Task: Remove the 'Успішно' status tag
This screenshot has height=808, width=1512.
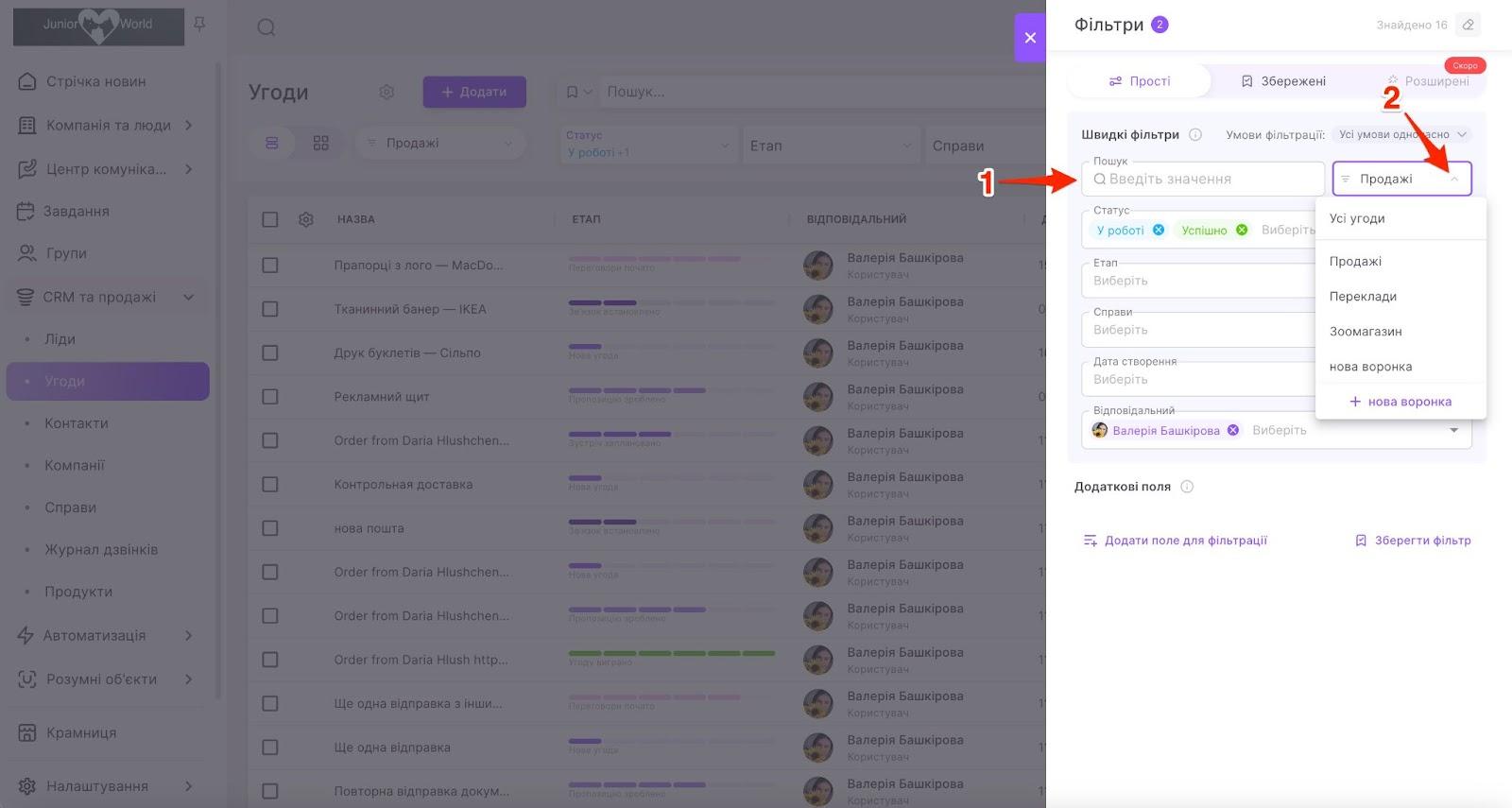Action: (1242, 230)
